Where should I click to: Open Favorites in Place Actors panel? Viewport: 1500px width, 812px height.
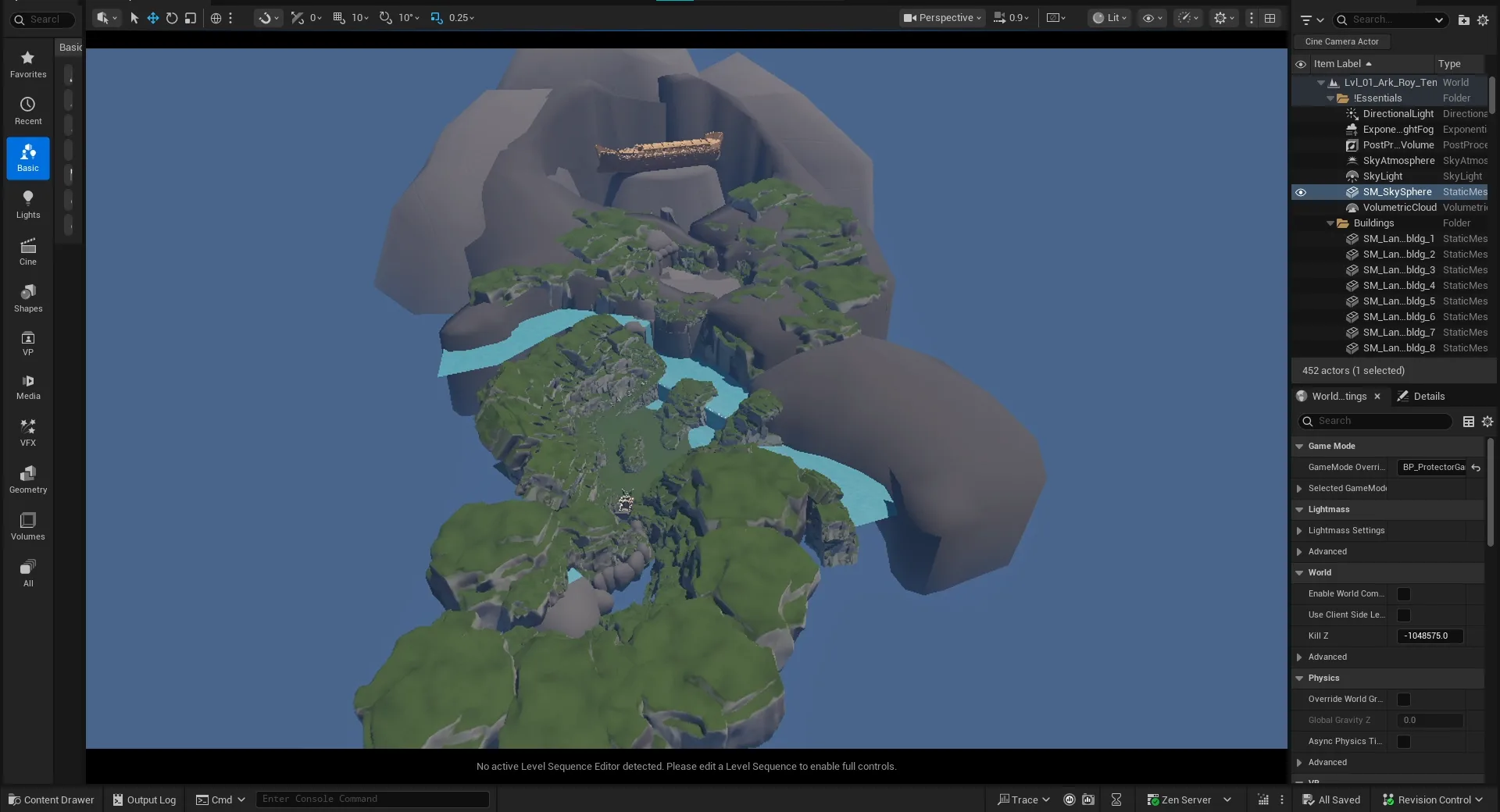click(x=28, y=65)
